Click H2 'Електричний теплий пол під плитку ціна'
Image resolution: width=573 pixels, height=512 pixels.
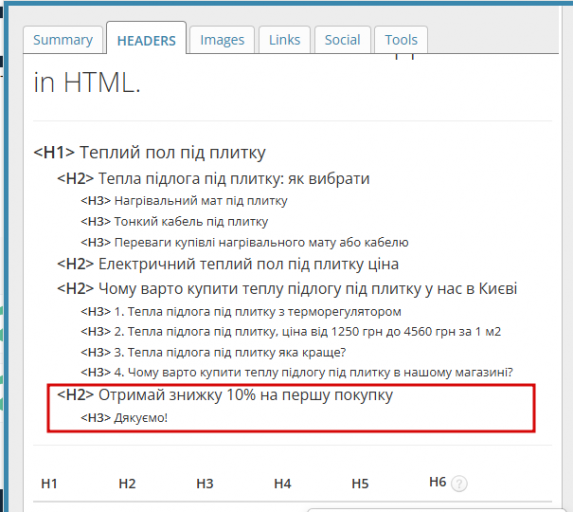pos(228,264)
